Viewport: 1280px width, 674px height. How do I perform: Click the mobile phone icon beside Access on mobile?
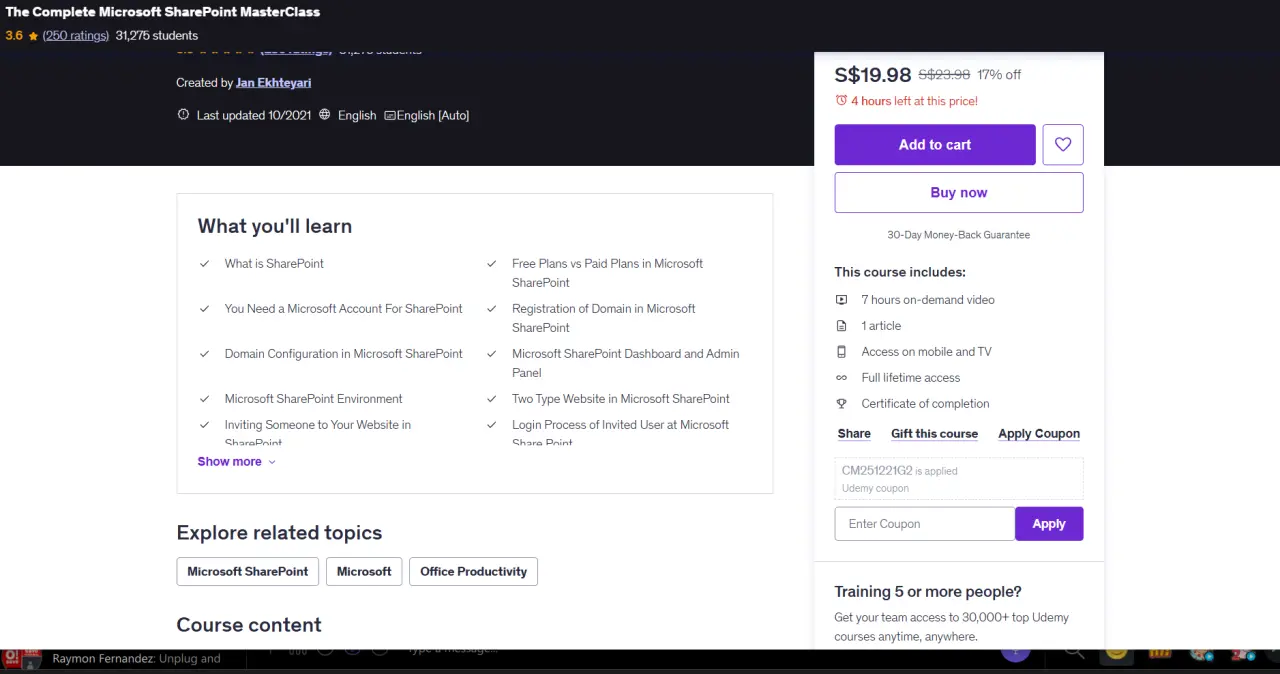[x=841, y=352]
